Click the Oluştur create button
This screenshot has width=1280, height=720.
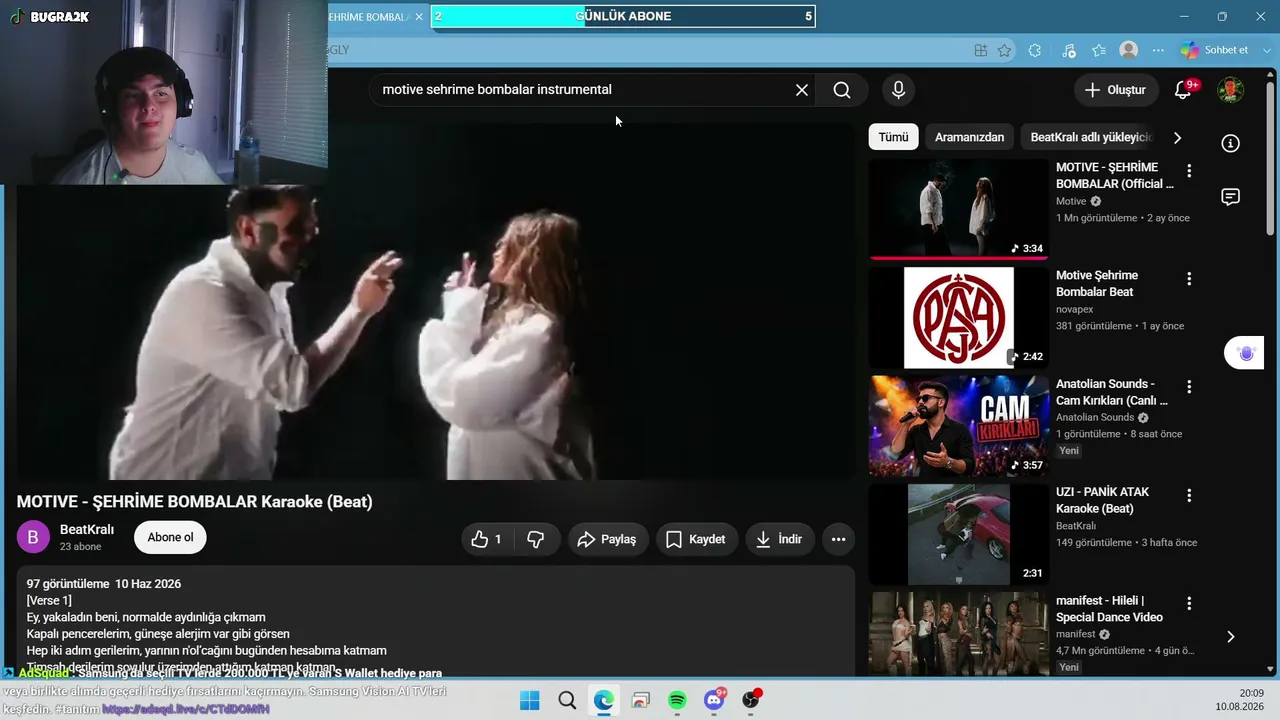pos(1116,90)
